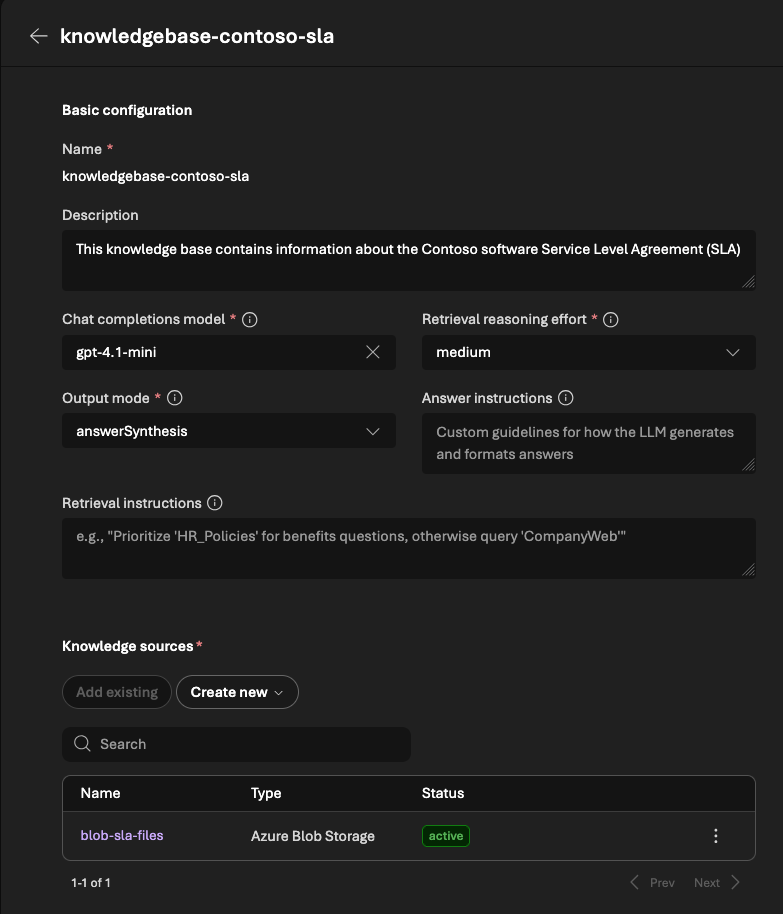The width and height of the screenshot is (783, 914).
Task: Open the blob-sla-files row options menu
Action: point(715,836)
